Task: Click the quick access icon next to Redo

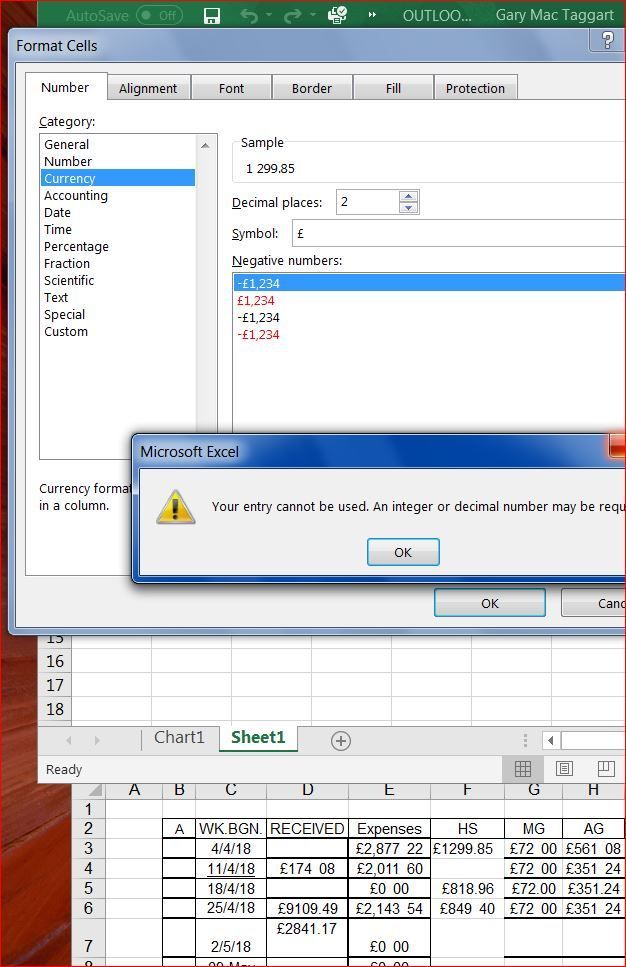Action: [x=337, y=15]
